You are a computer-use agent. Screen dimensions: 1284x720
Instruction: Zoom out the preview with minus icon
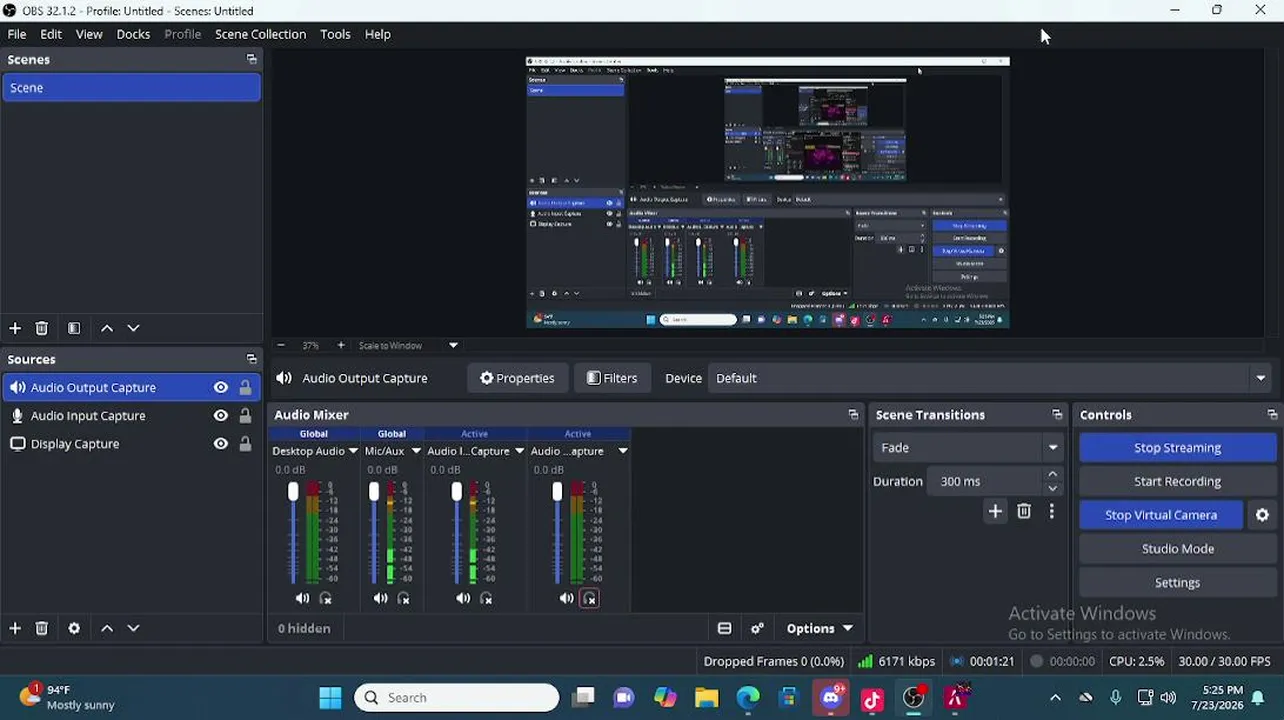(281, 345)
